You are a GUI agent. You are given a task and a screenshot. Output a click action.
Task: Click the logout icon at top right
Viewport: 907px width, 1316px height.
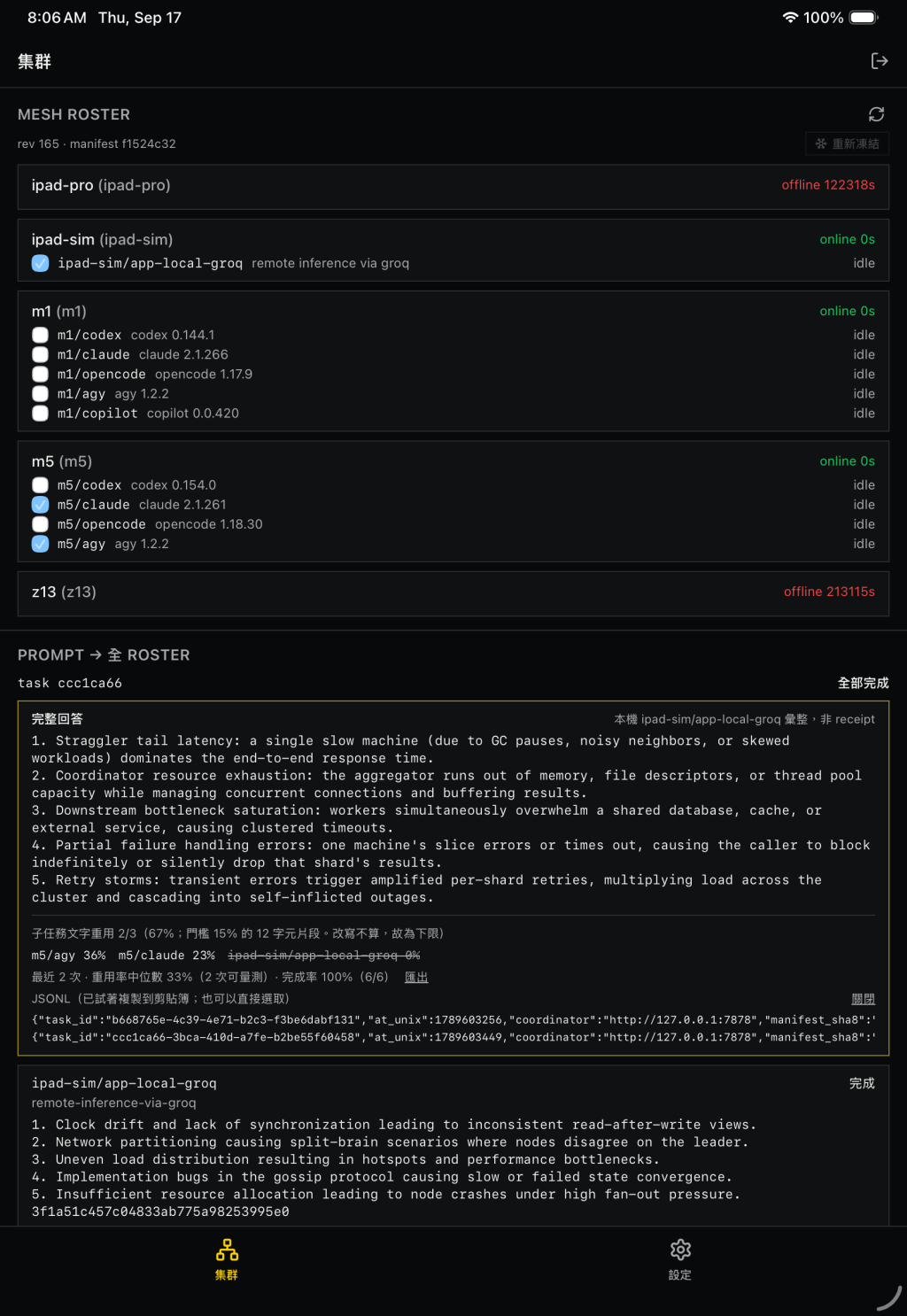tap(879, 61)
